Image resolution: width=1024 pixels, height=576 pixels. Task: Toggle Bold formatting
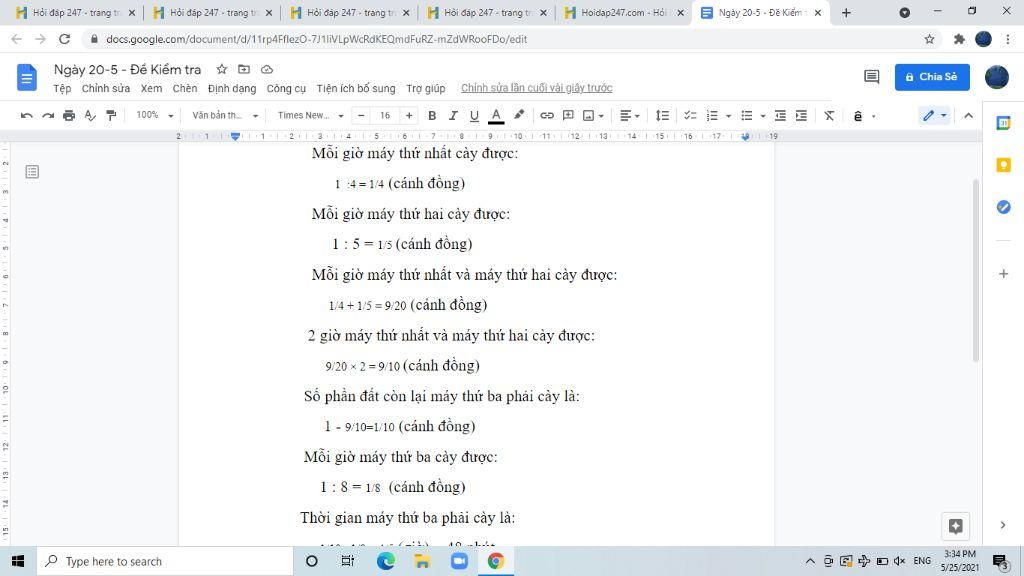pos(432,116)
